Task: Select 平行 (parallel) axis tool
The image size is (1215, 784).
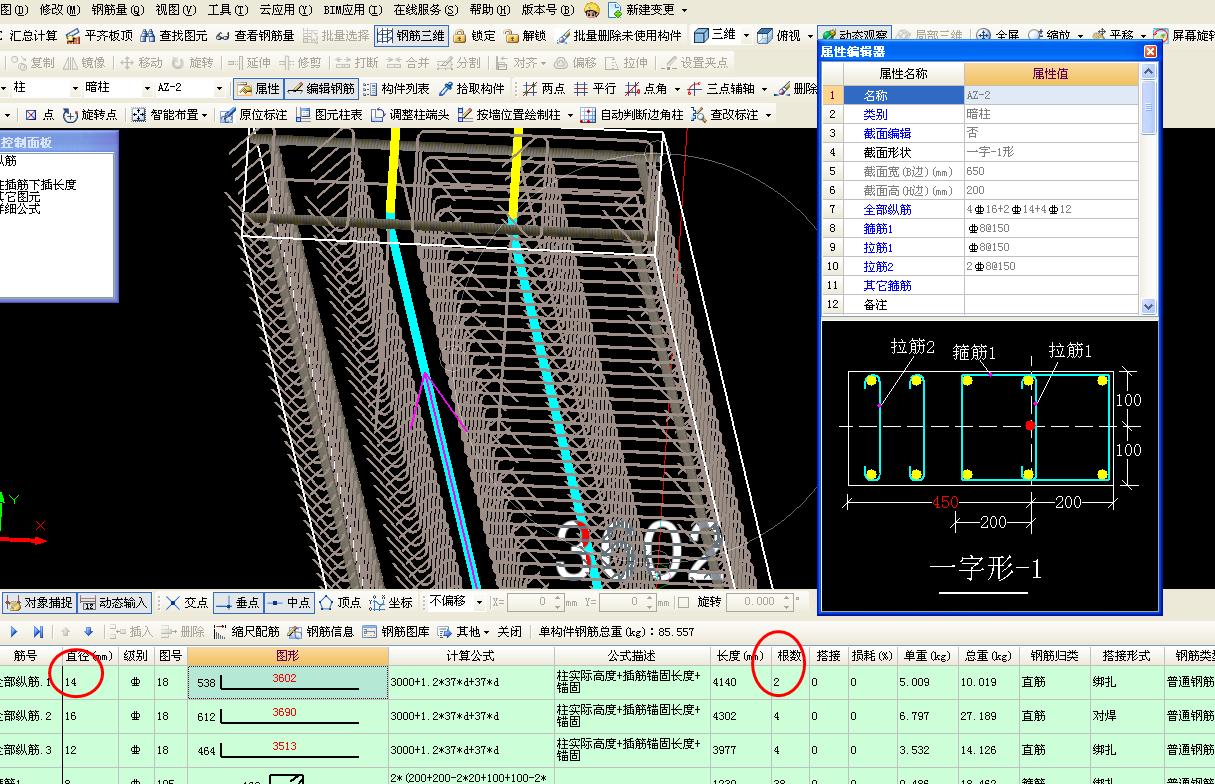Action: [x=595, y=89]
